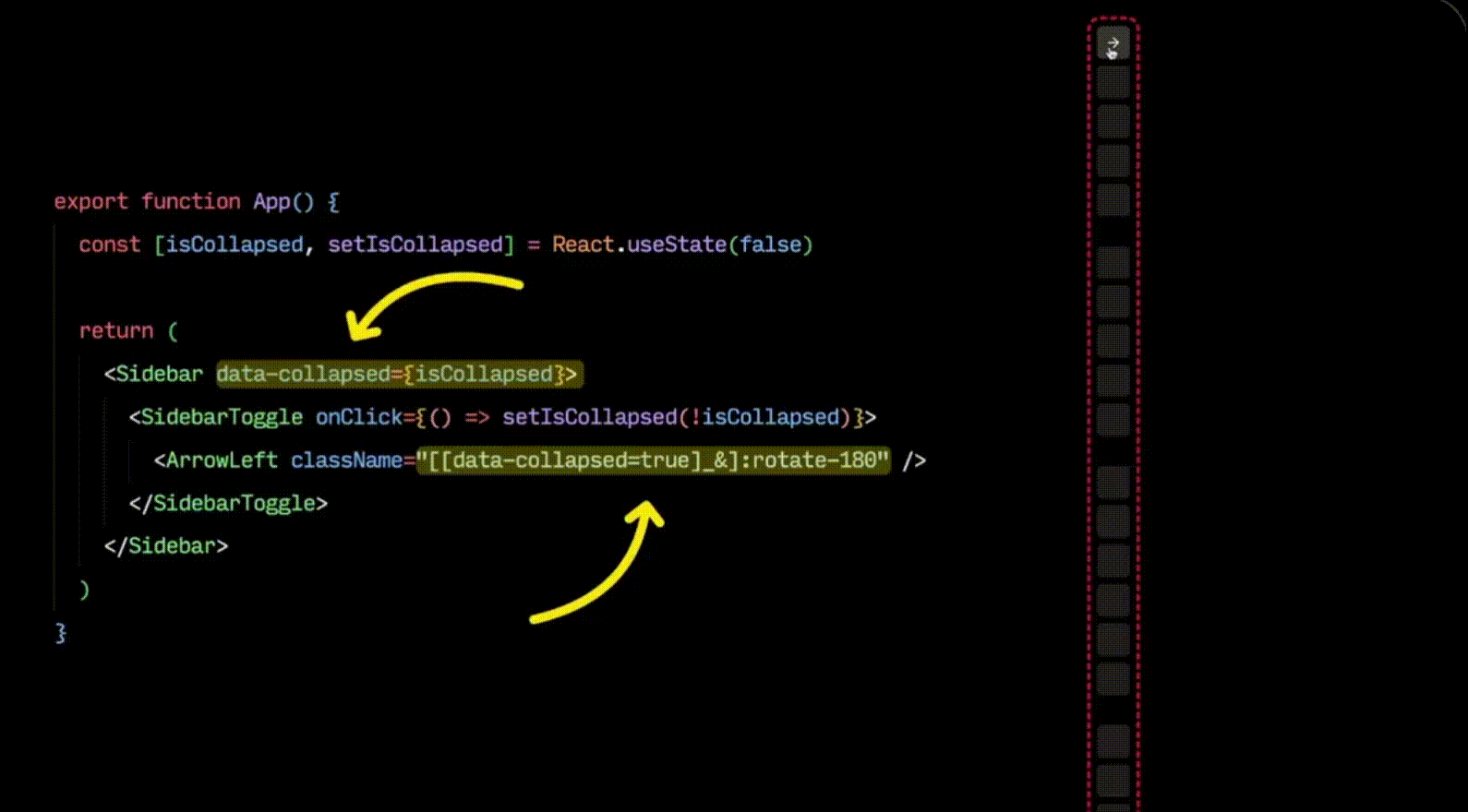Click the "const" keyword
The width and height of the screenshot is (1468, 812).
pos(110,245)
